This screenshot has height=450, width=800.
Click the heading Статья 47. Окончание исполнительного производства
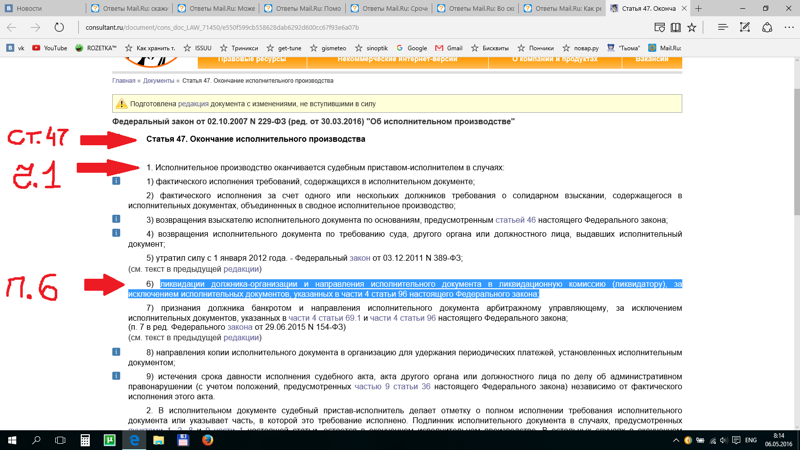[256, 139]
